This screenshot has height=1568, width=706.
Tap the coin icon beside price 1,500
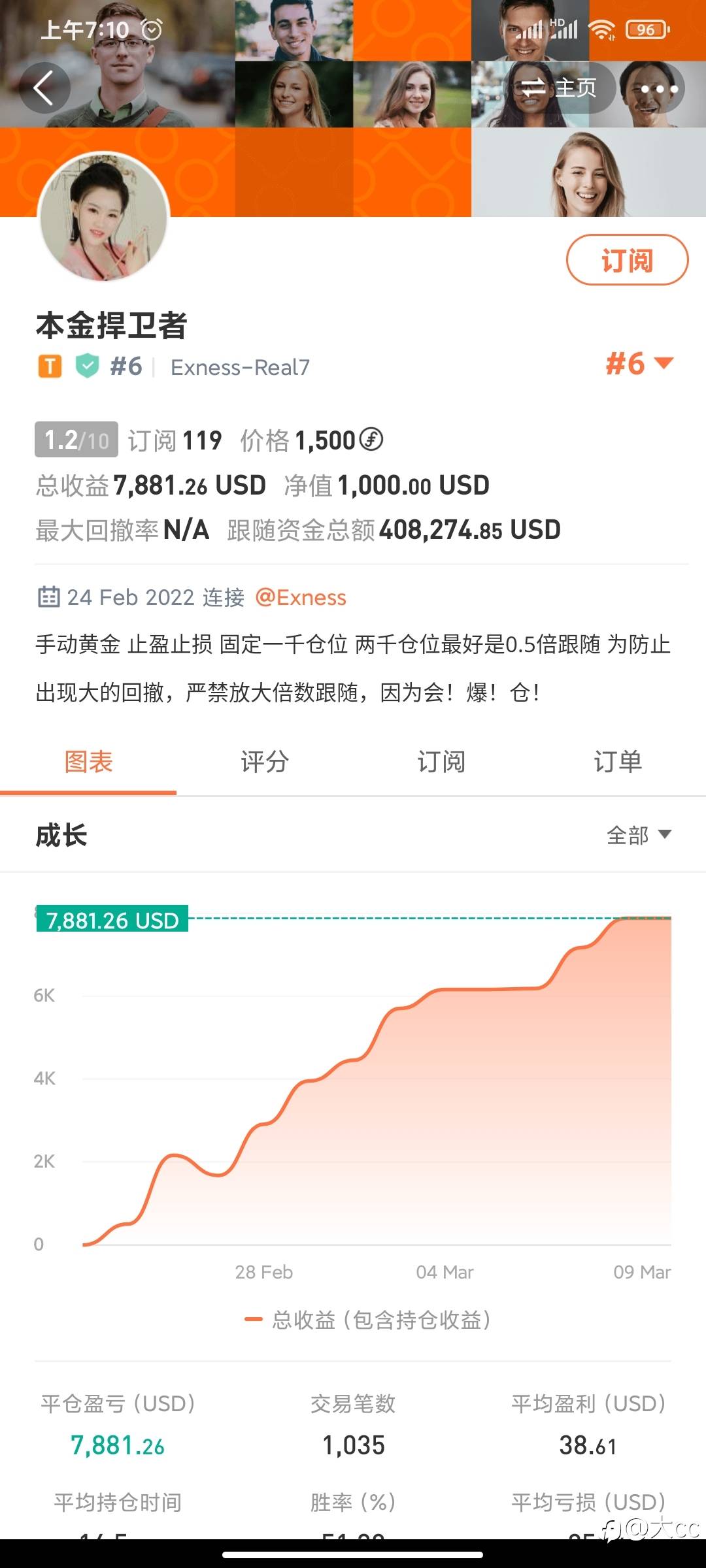[371, 440]
